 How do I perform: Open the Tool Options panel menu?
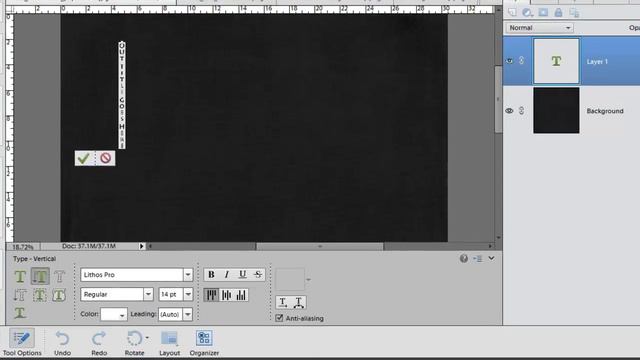(x=478, y=258)
